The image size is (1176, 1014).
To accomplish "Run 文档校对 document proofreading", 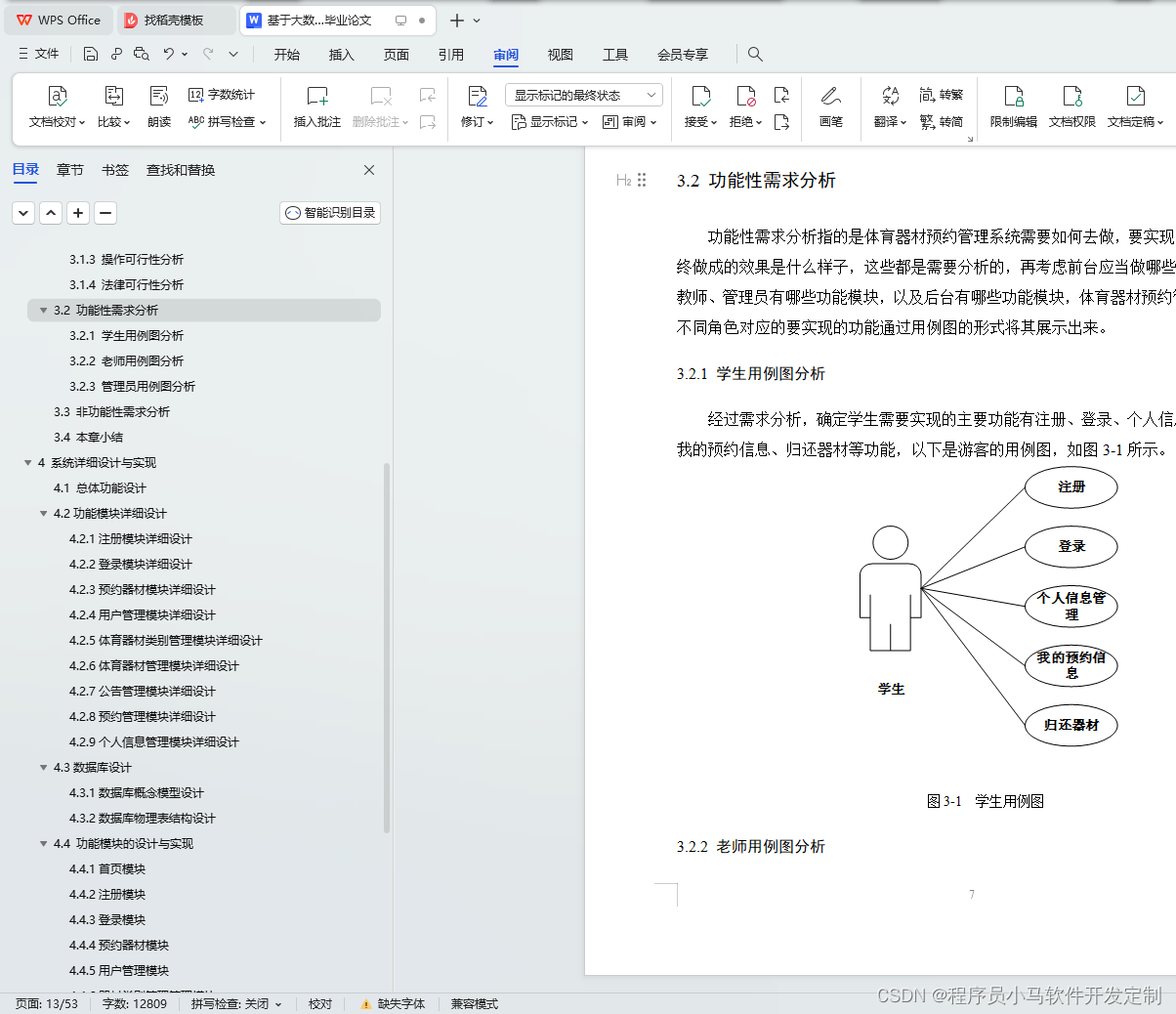I will pos(58,107).
